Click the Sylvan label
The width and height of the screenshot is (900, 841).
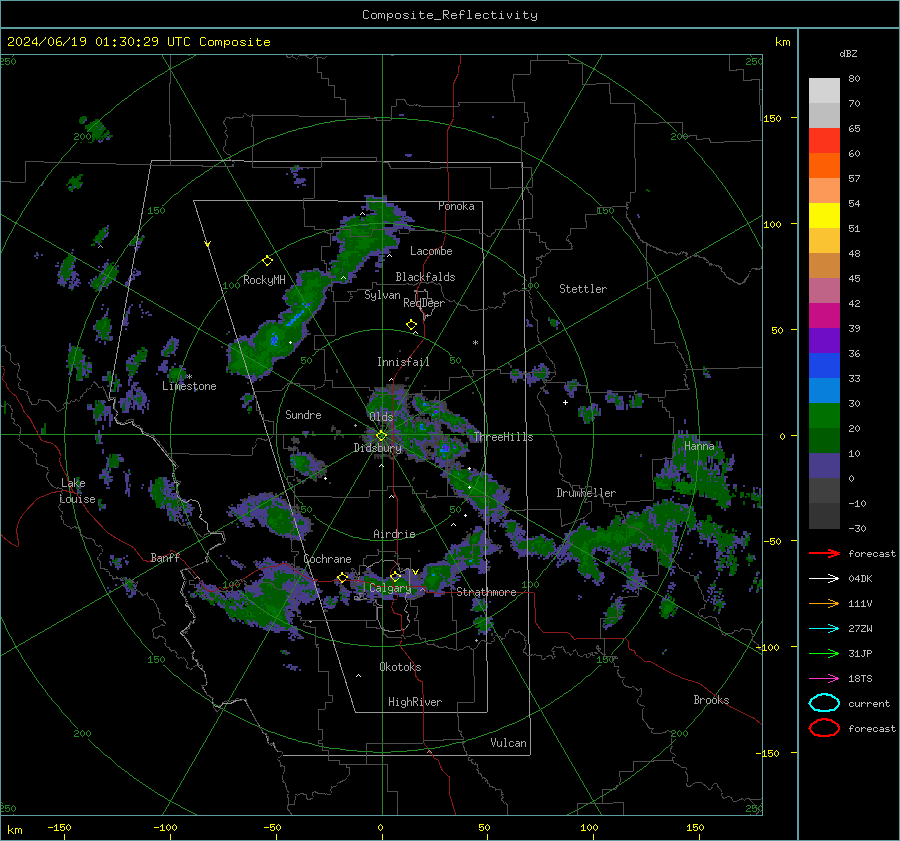tap(382, 294)
